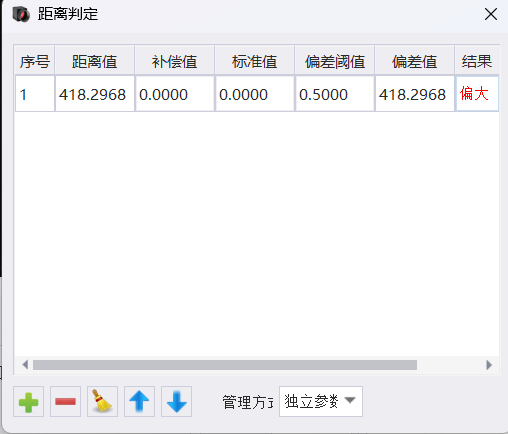508x434 pixels.
Task: Edit the 标准值 cell of row 1
Action: (255, 94)
